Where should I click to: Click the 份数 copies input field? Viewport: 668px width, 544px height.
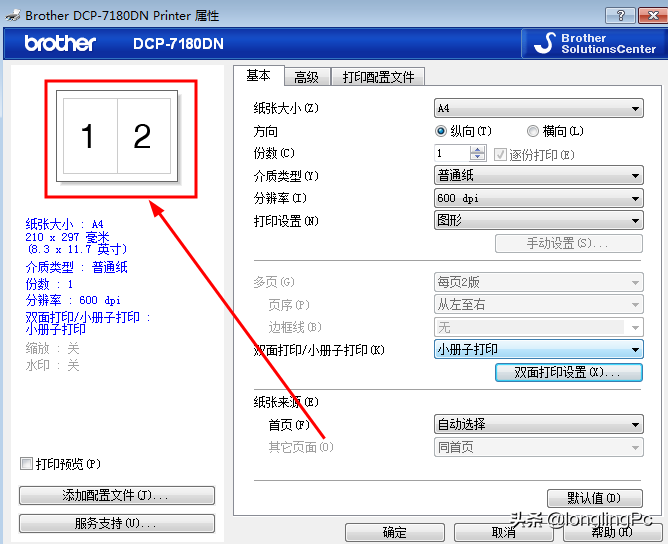pos(452,153)
